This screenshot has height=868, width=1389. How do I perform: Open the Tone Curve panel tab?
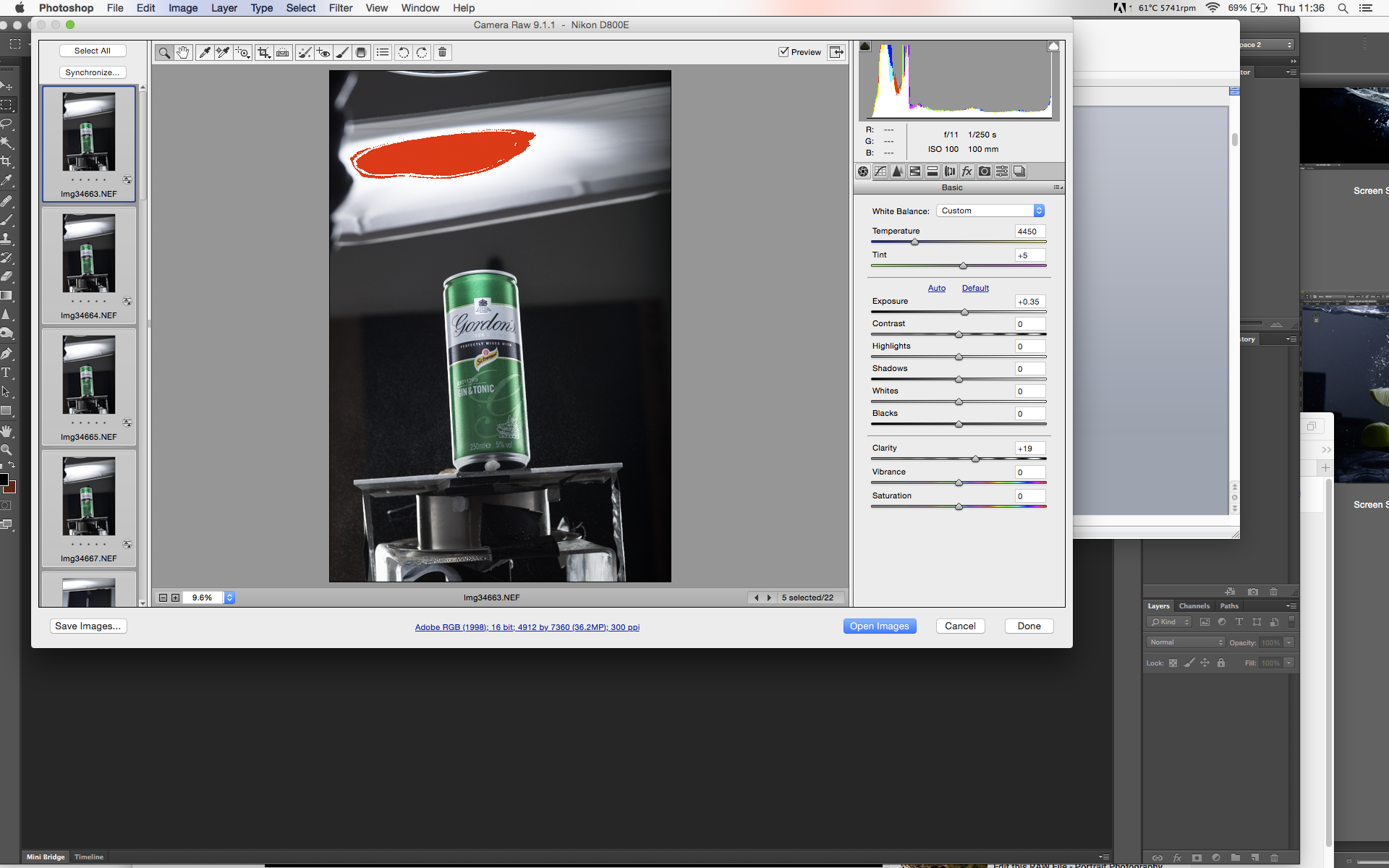click(880, 171)
